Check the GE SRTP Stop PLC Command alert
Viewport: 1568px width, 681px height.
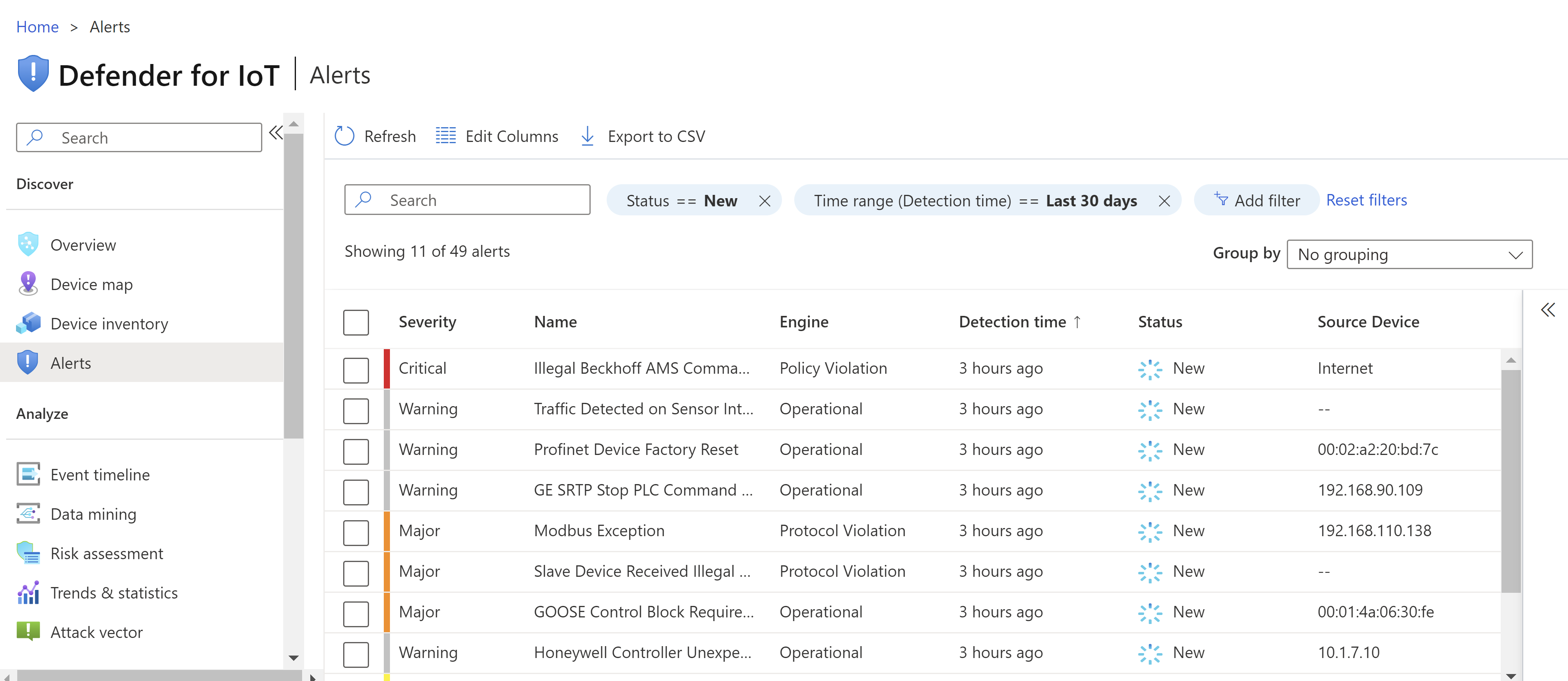coord(356,492)
